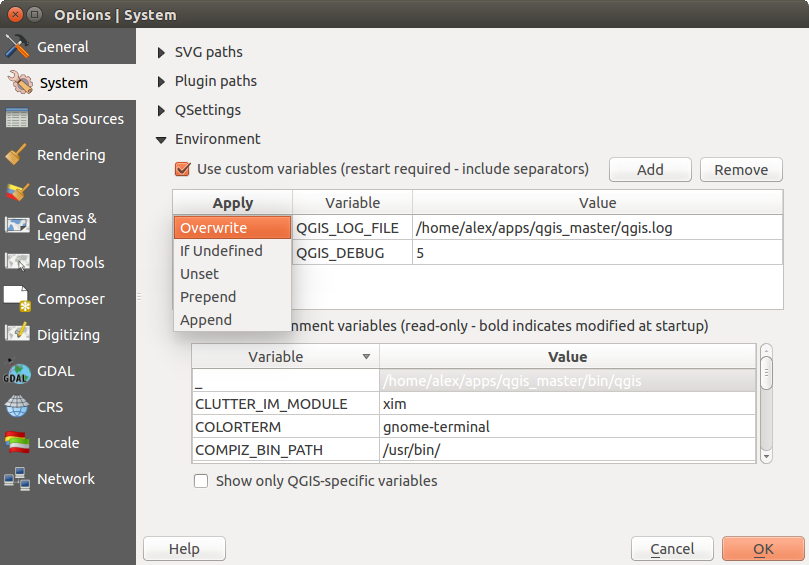Open Network settings icon

17,479
